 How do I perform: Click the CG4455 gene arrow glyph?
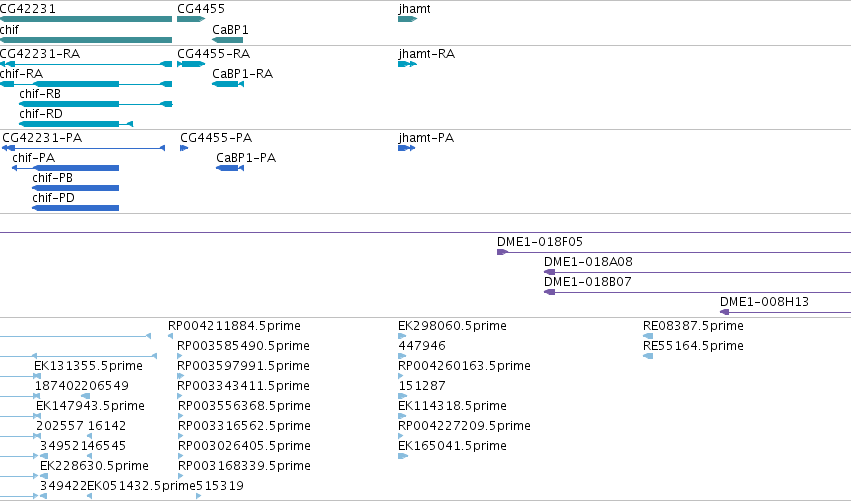(x=191, y=19)
